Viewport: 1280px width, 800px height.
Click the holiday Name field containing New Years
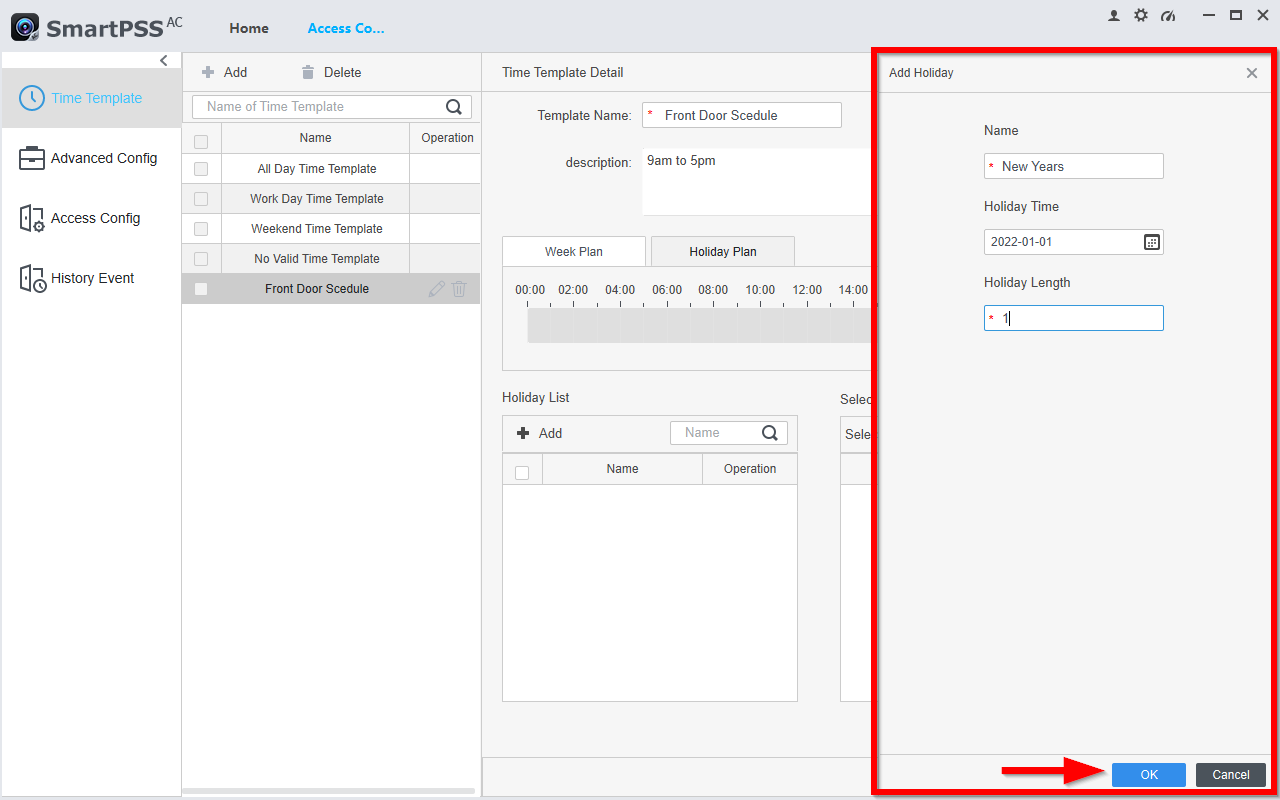[1074, 166]
